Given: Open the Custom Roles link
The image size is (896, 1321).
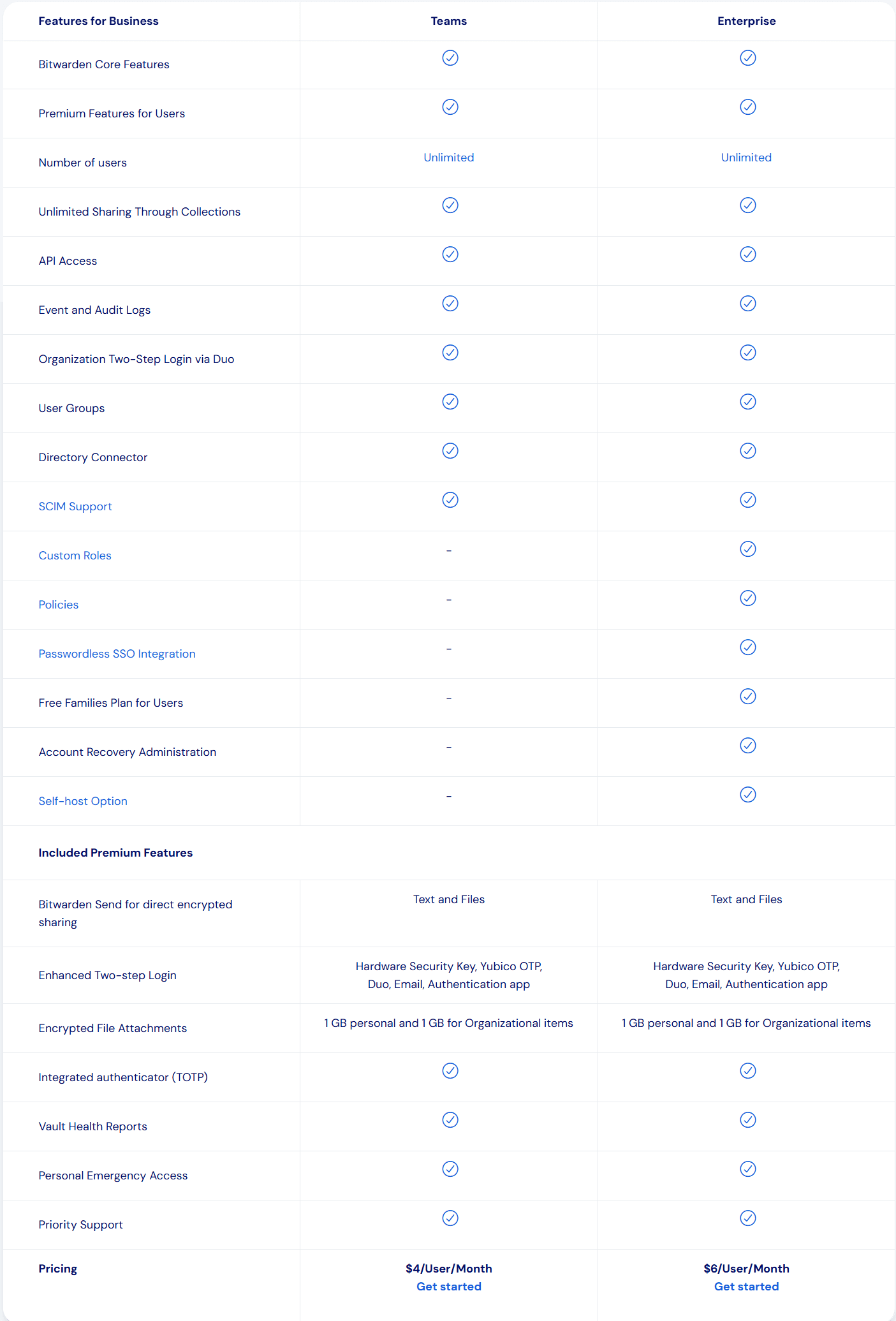Looking at the screenshot, I should (x=75, y=555).
